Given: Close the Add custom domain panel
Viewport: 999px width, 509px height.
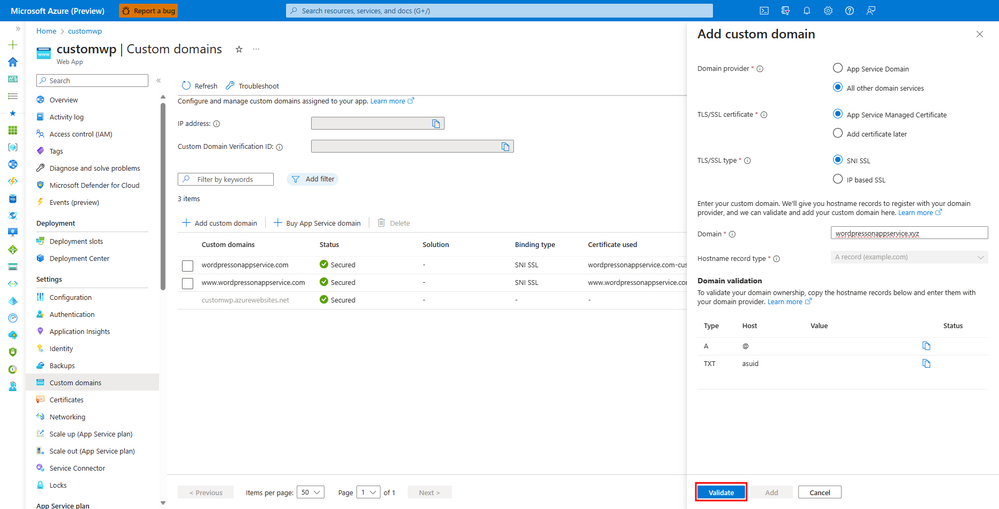Looking at the screenshot, I should tap(980, 34).
